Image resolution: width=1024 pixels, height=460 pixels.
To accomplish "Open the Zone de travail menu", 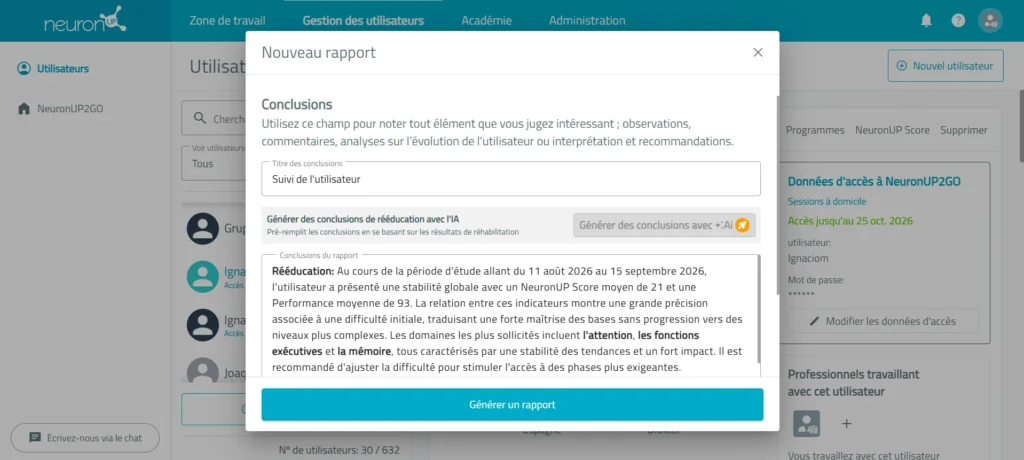I will [x=227, y=21].
